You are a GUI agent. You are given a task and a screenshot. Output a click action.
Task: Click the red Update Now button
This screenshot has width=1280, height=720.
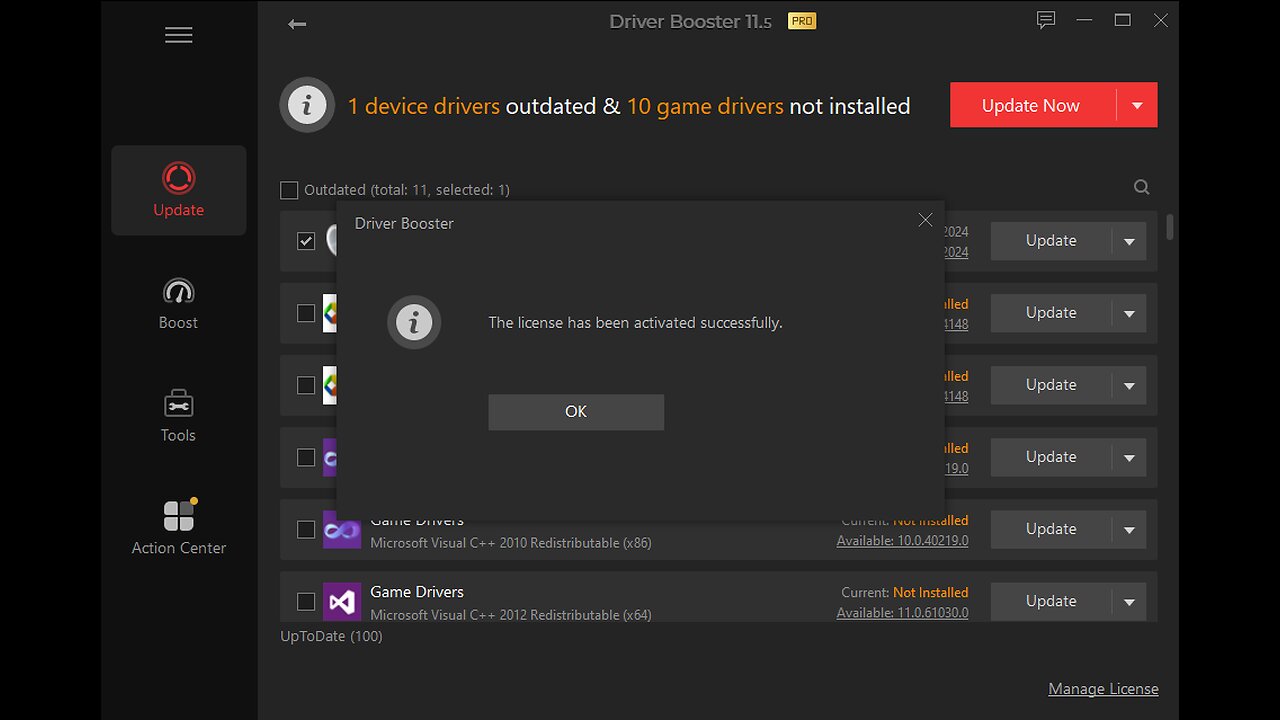(x=1032, y=105)
